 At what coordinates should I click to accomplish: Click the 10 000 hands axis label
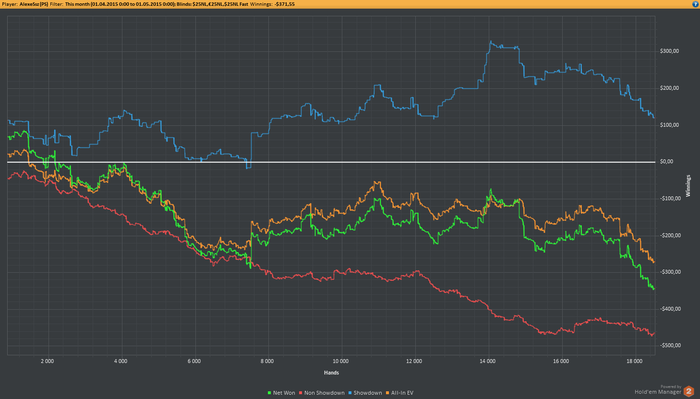[341, 361]
